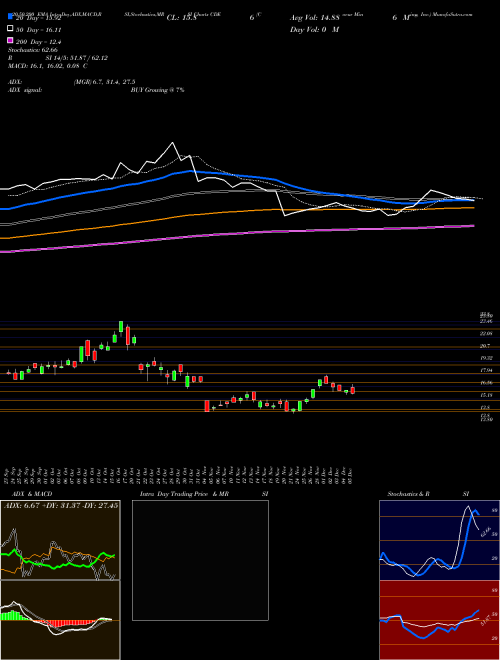Open the MACD histogram mini chart

[60, 620]
